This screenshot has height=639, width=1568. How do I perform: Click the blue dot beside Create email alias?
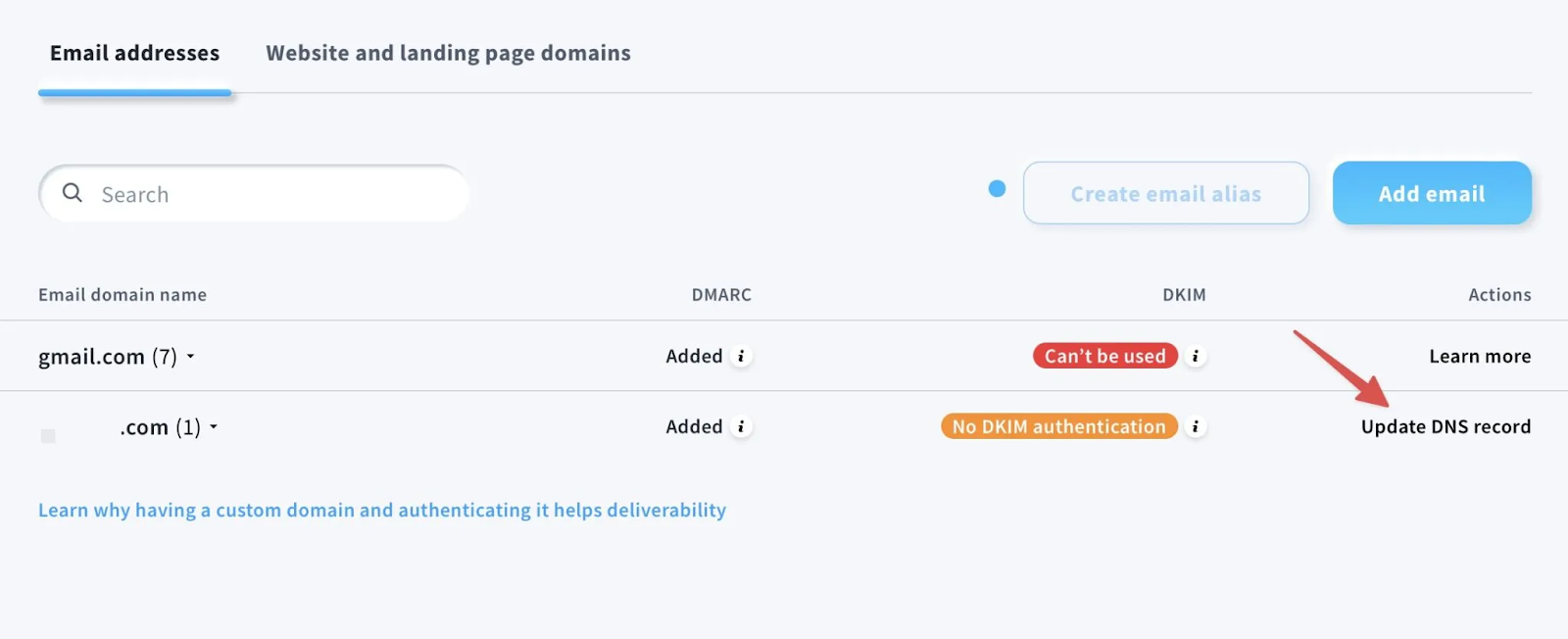click(997, 188)
